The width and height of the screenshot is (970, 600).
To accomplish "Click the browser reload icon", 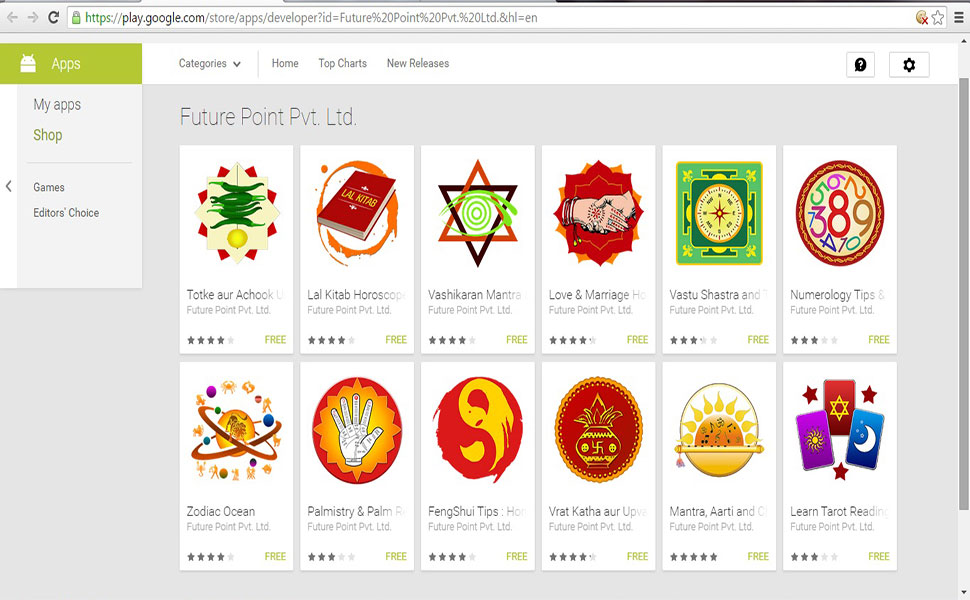I will coord(53,17).
